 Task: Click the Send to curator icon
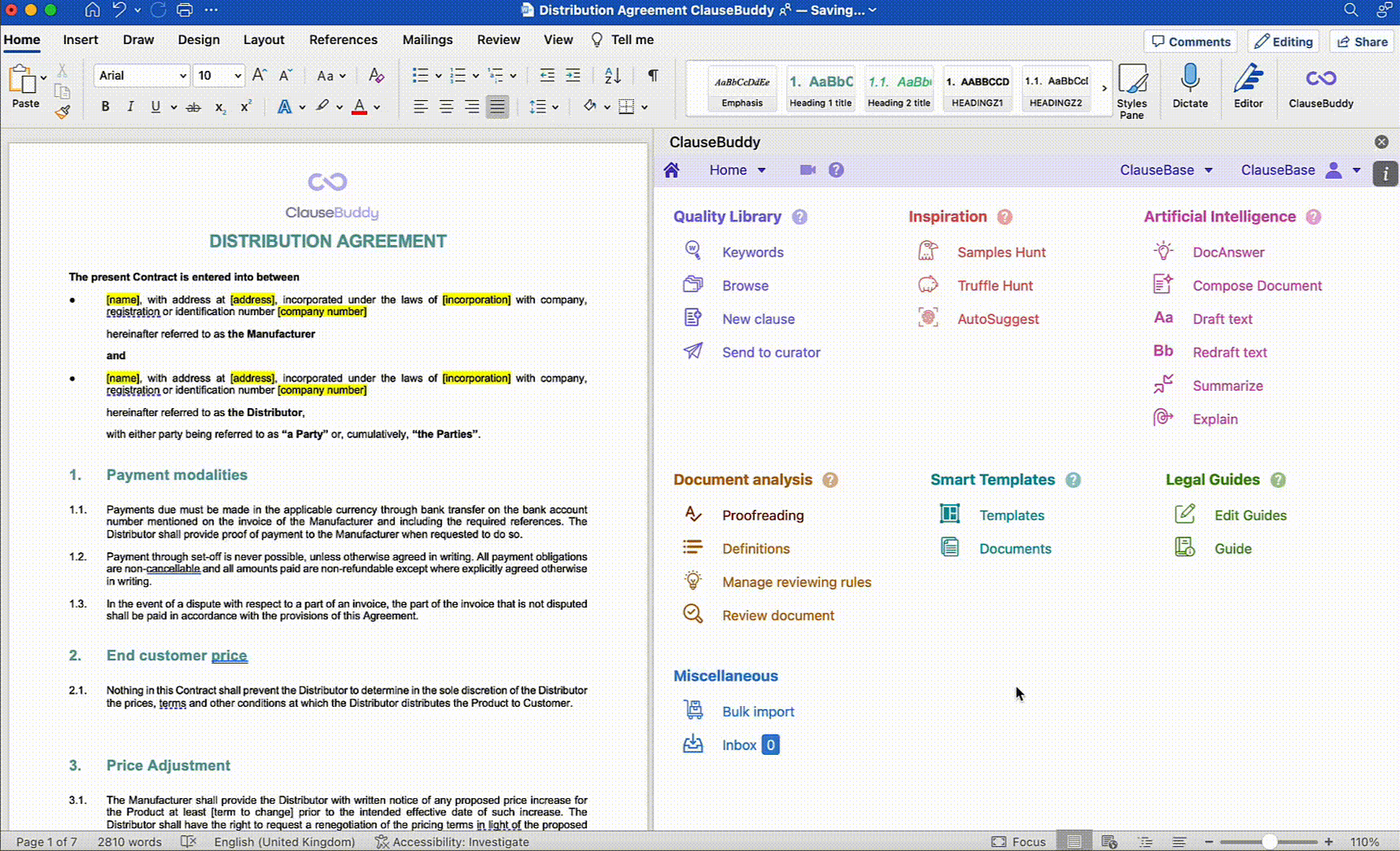(693, 352)
